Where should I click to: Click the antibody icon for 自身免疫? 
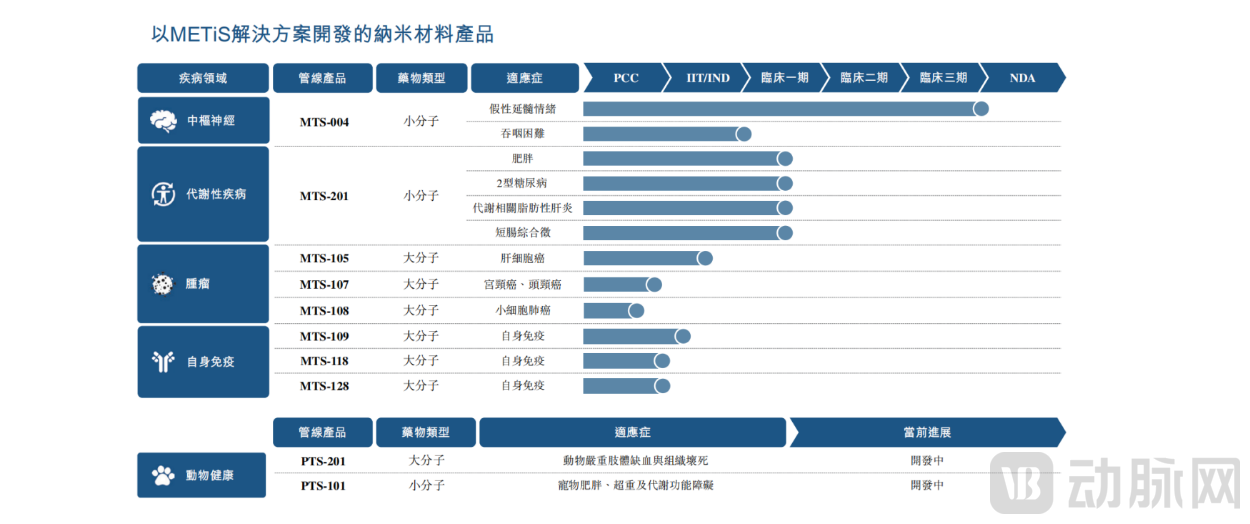[163, 361]
